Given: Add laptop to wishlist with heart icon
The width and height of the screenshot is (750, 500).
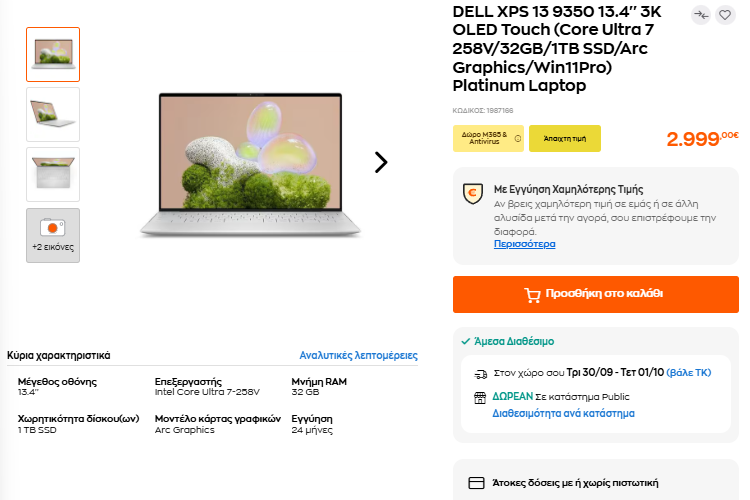Looking at the screenshot, I should tap(725, 15).
